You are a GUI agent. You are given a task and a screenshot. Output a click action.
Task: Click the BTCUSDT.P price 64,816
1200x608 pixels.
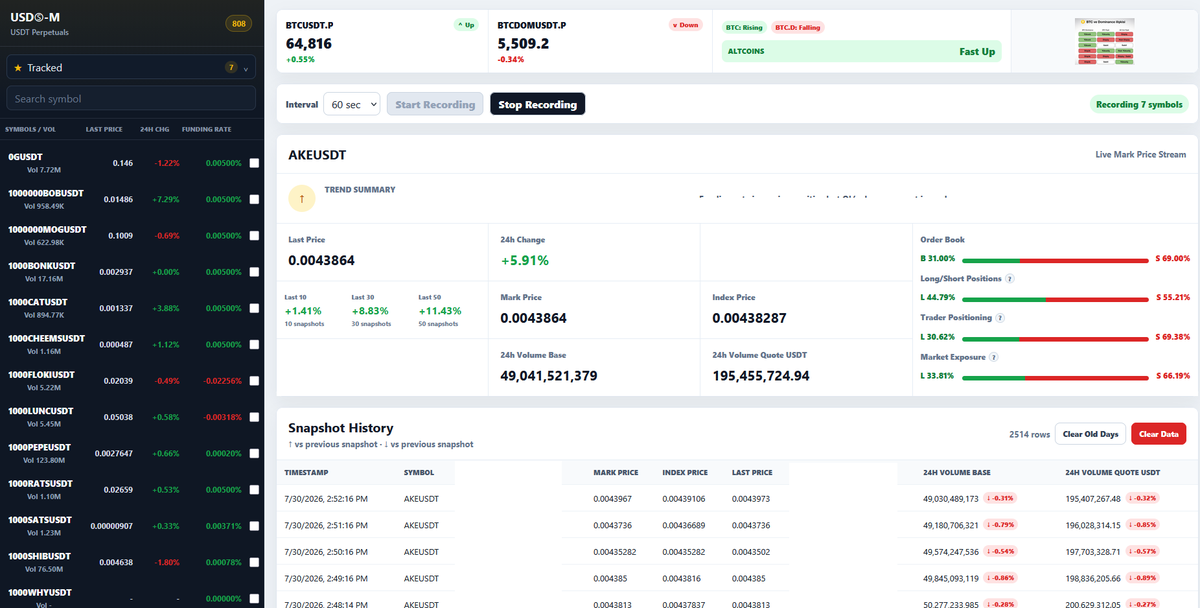(x=309, y=44)
